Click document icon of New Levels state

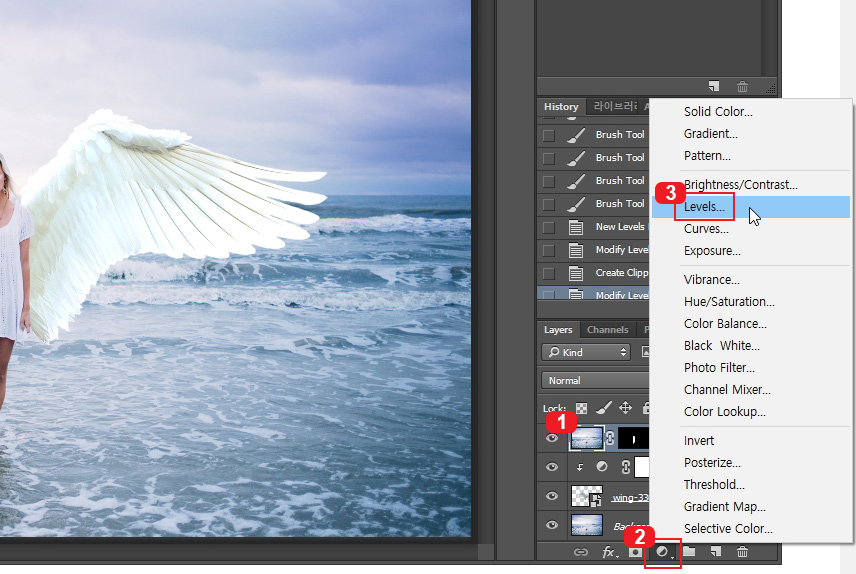click(x=575, y=227)
